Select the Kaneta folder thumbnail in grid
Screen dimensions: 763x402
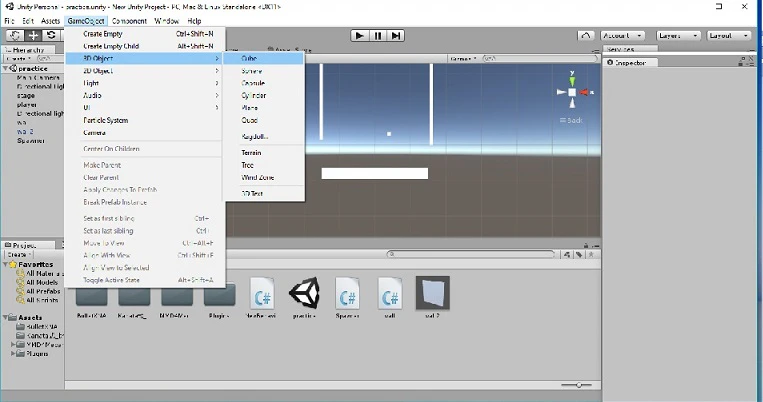point(134,295)
